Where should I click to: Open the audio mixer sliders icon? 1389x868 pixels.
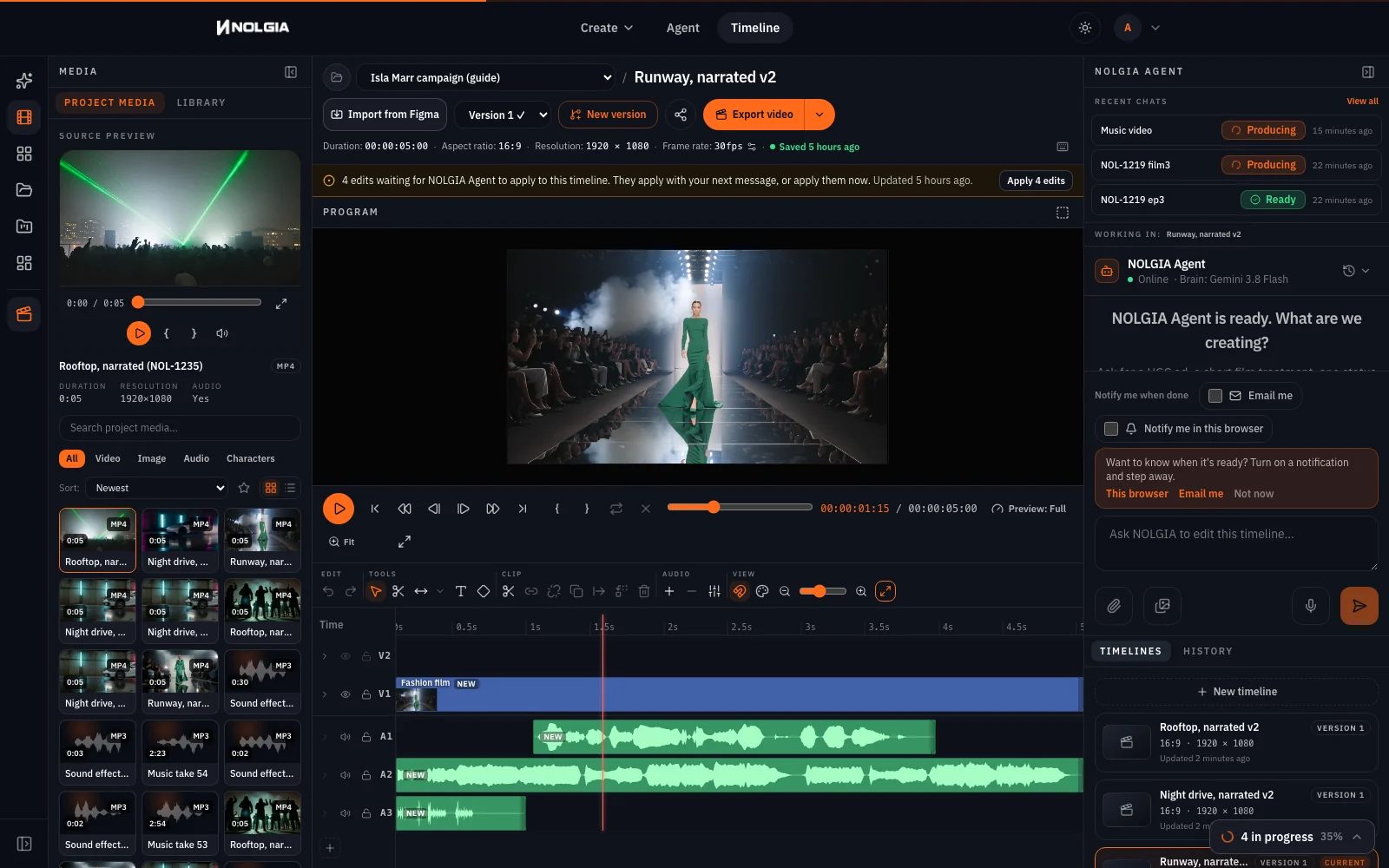click(714, 591)
